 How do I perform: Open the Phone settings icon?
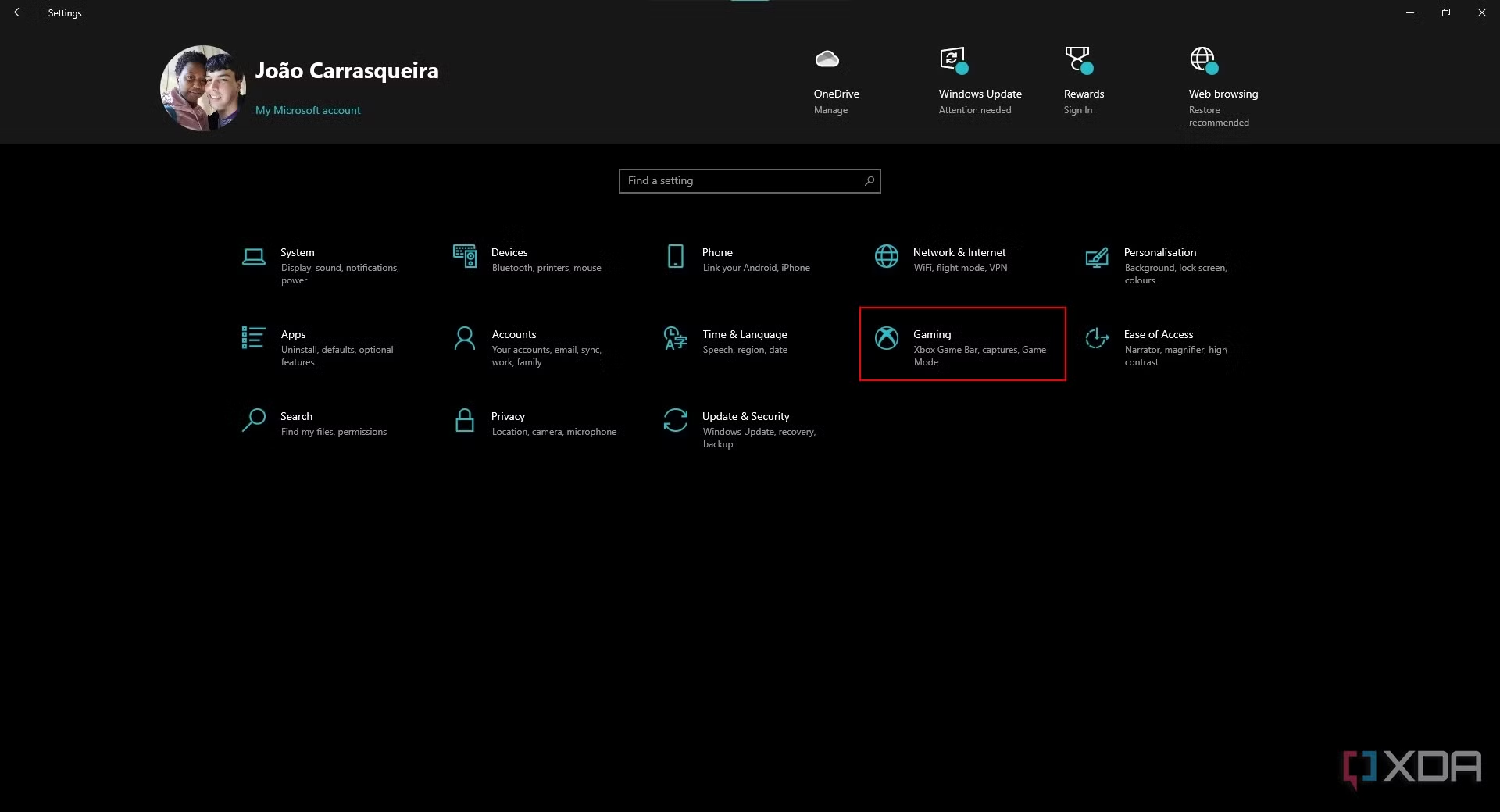click(676, 256)
